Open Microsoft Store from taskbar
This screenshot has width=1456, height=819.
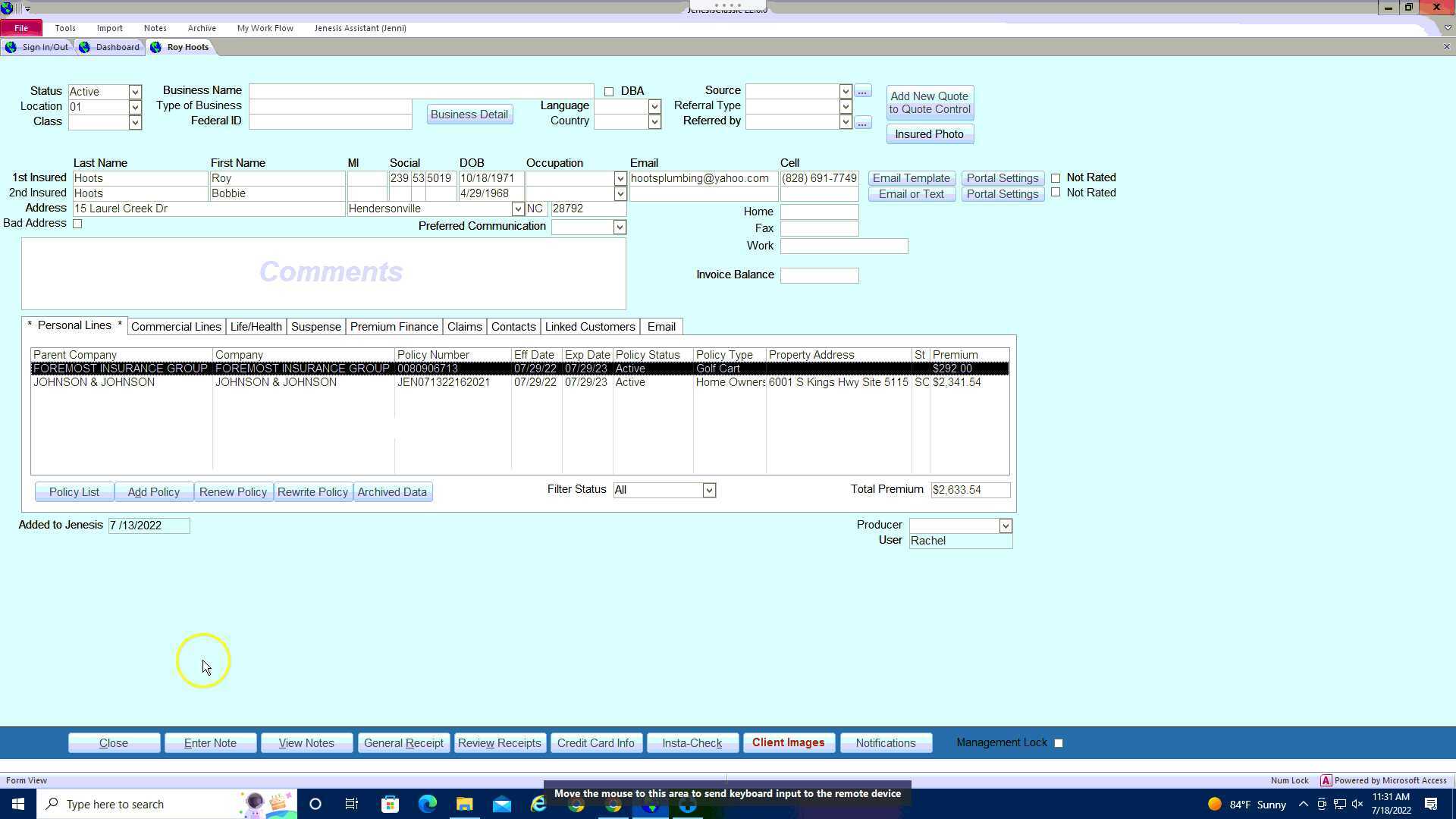coord(390,804)
